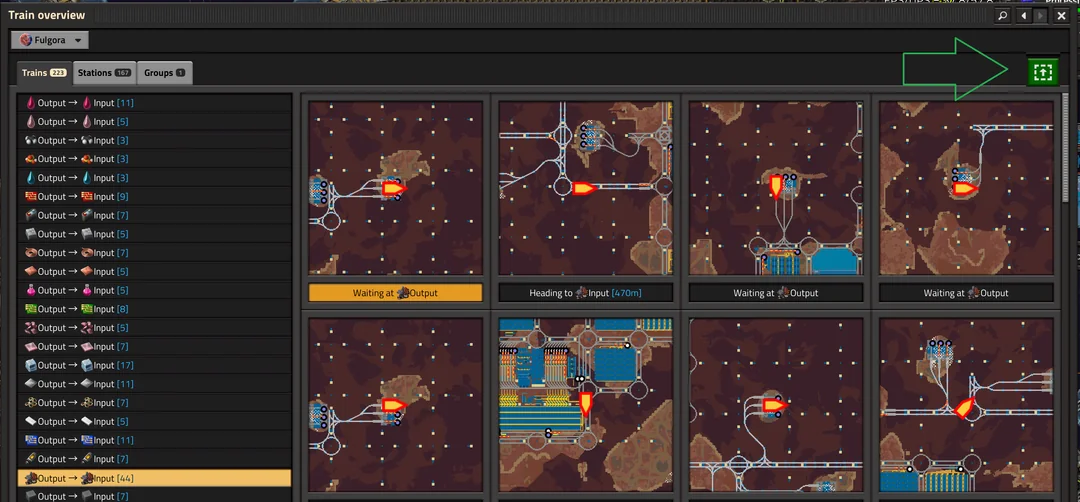Switch to the Groups tab
Image resolution: width=1080 pixels, height=502 pixels.
[165, 73]
